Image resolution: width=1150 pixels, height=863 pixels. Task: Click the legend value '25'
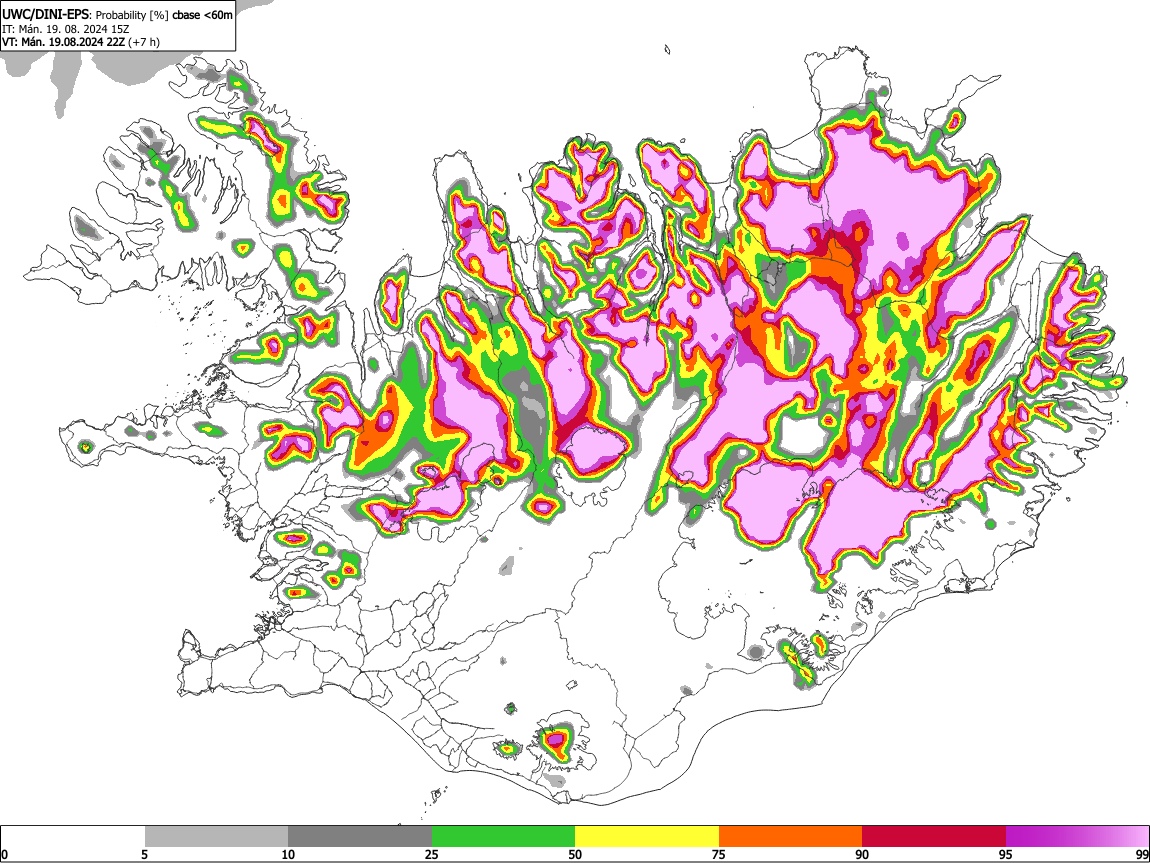pos(432,854)
